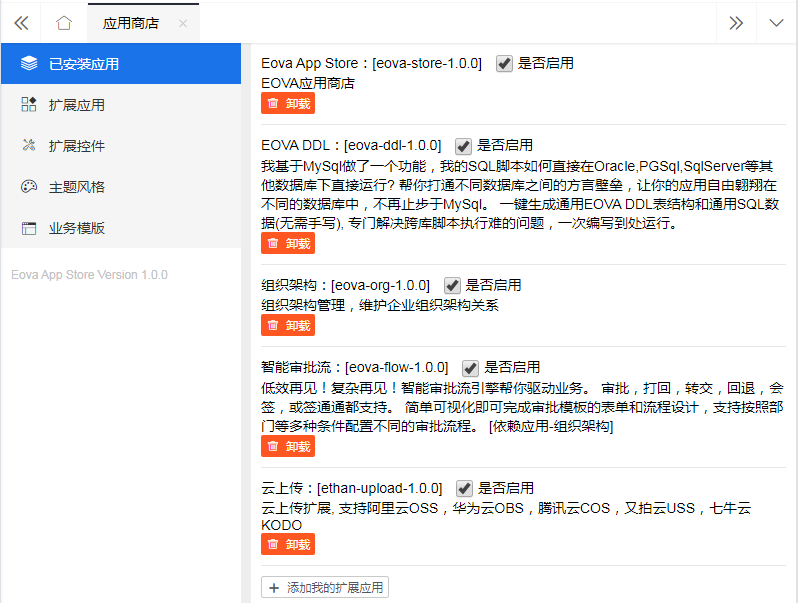Click the 扩展控件 tools icon
This screenshot has height=603, width=798.
29,146
